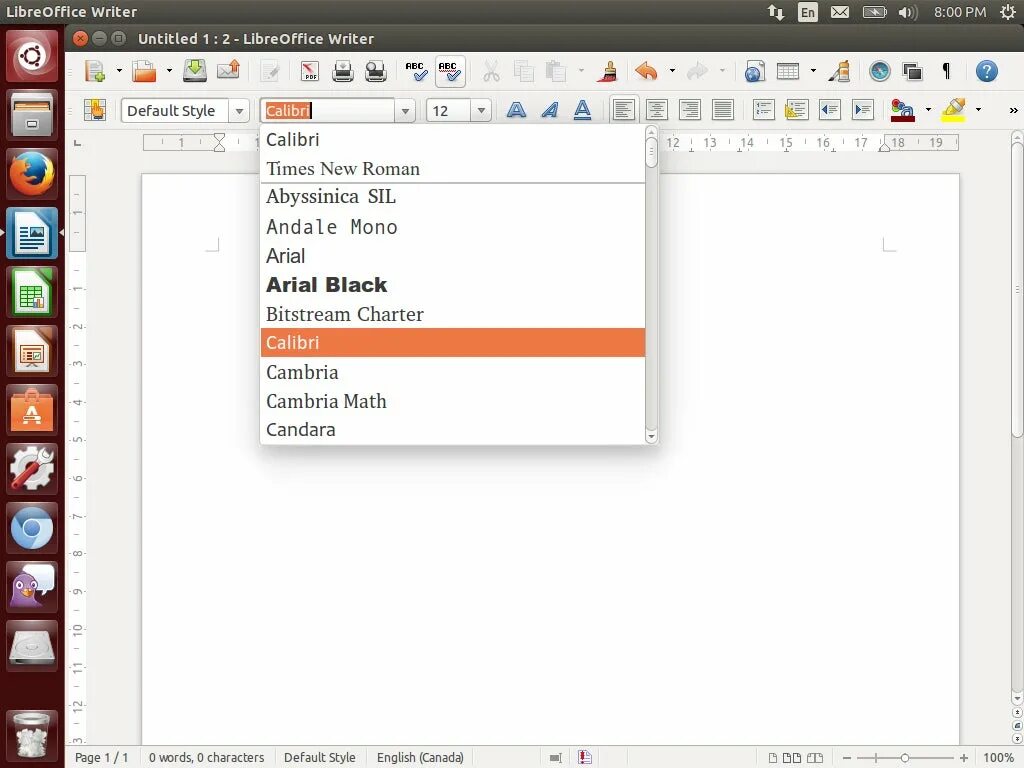
Task: Toggle Underline formatting
Action: point(583,110)
